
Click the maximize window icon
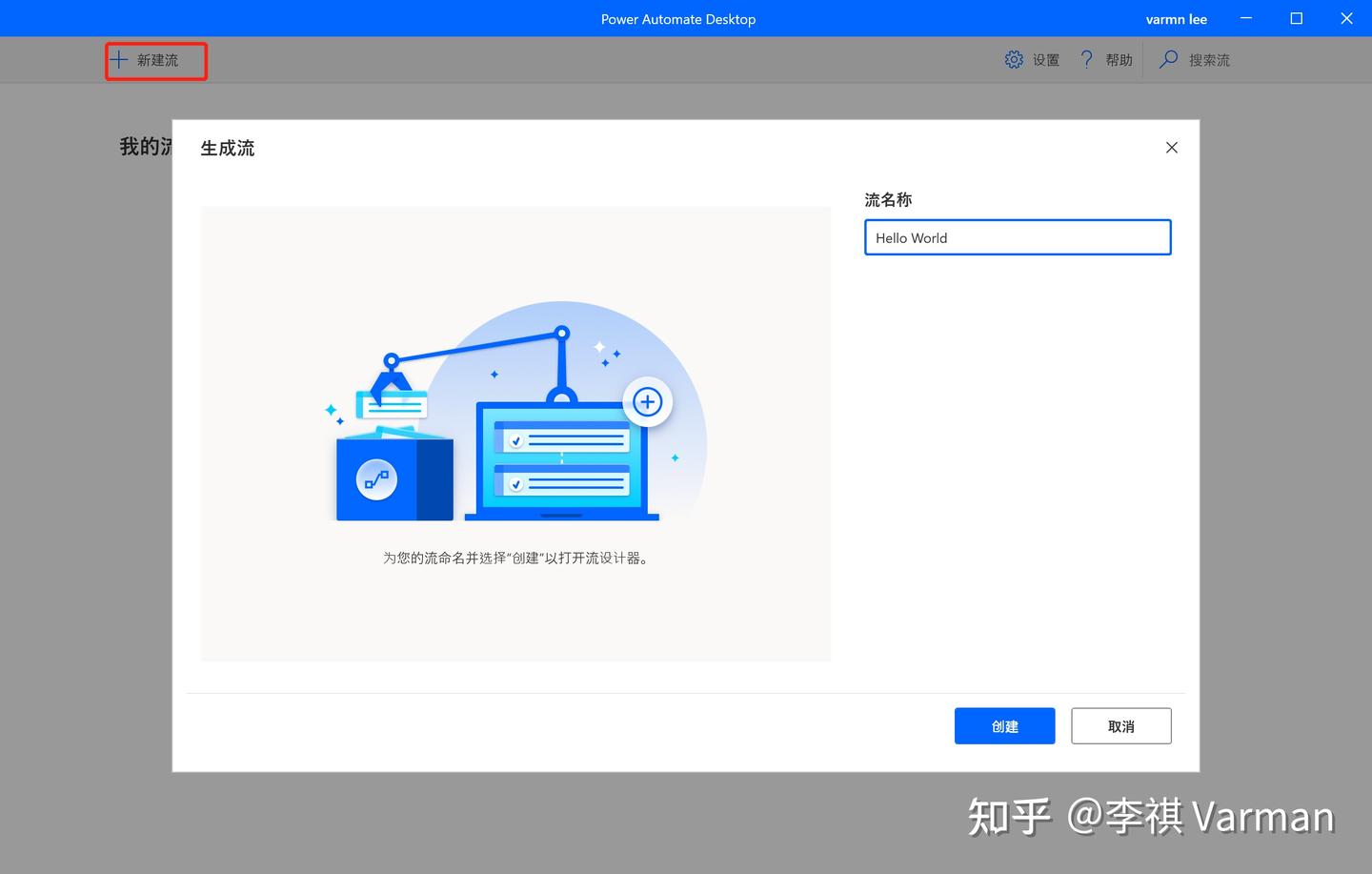1296,18
